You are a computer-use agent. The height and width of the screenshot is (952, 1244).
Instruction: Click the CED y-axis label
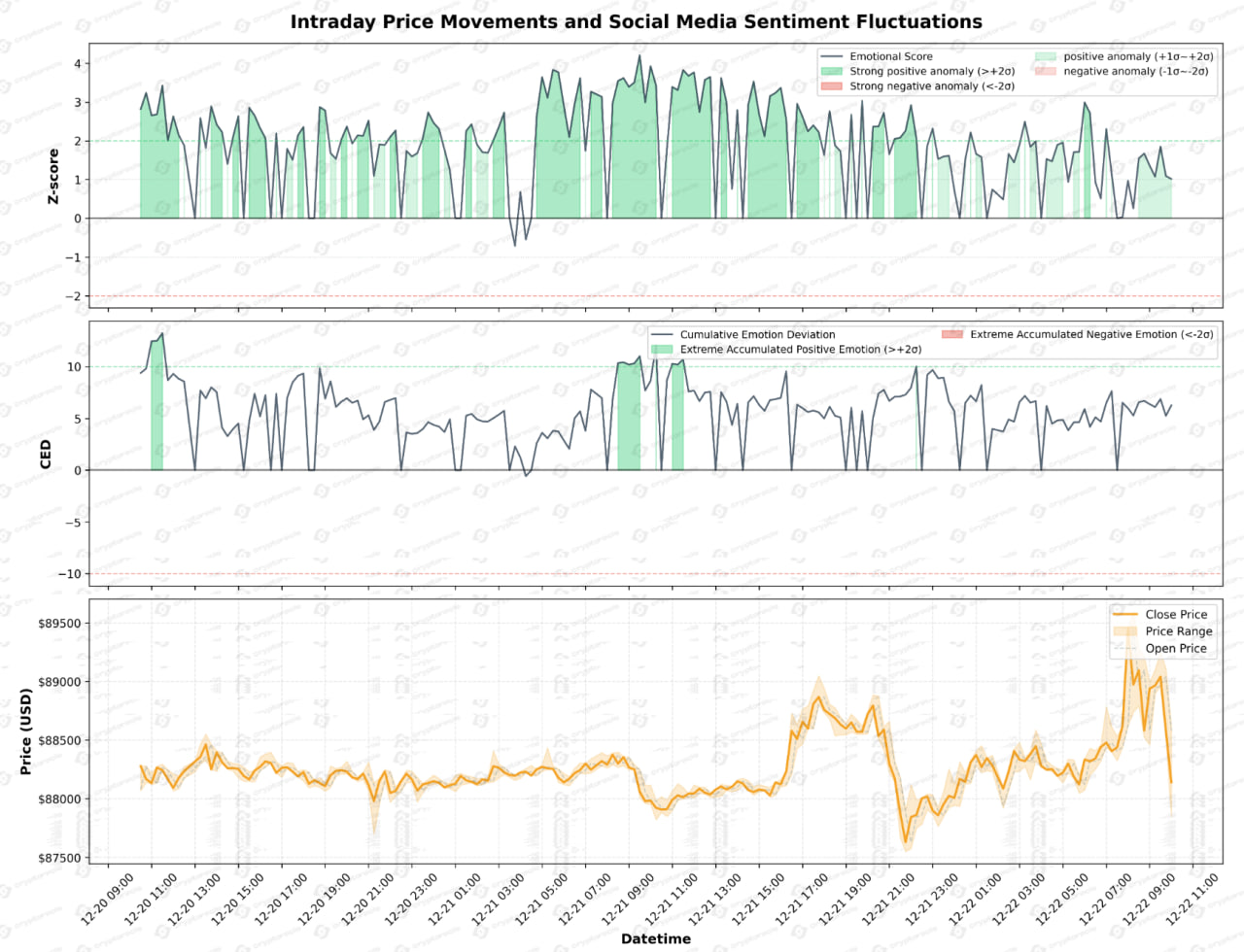tap(46, 455)
